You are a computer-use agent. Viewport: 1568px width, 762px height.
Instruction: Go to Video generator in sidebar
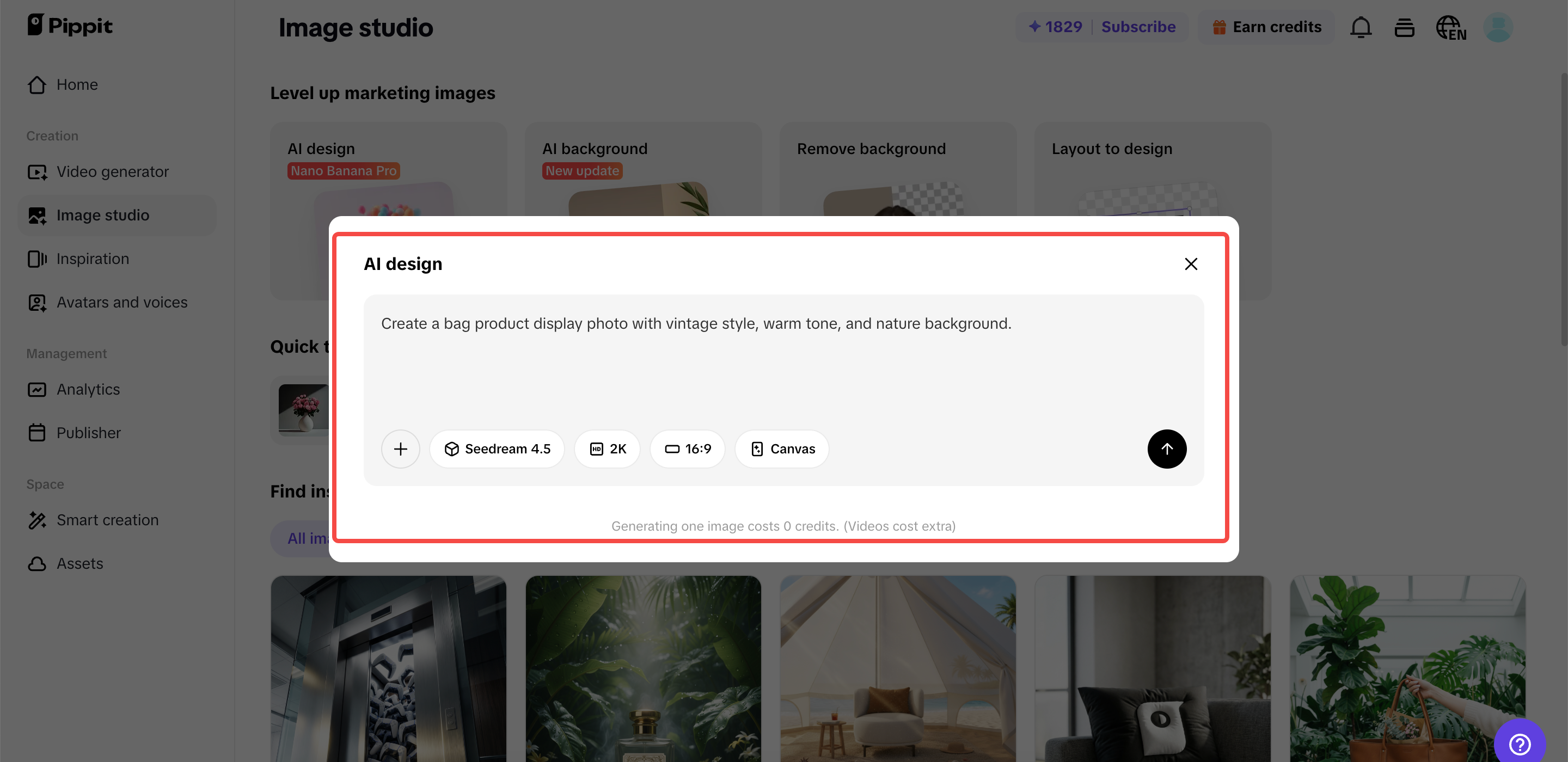tap(113, 171)
